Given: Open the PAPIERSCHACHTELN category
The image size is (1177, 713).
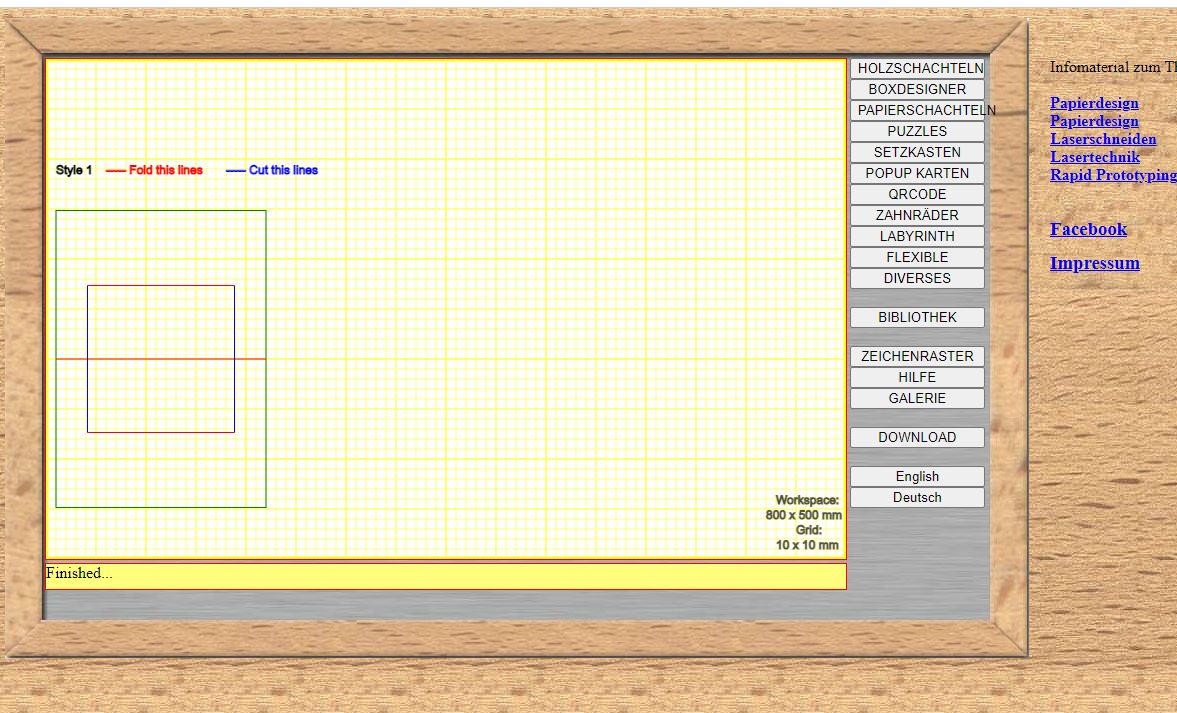Looking at the screenshot, I should point(917,110).
